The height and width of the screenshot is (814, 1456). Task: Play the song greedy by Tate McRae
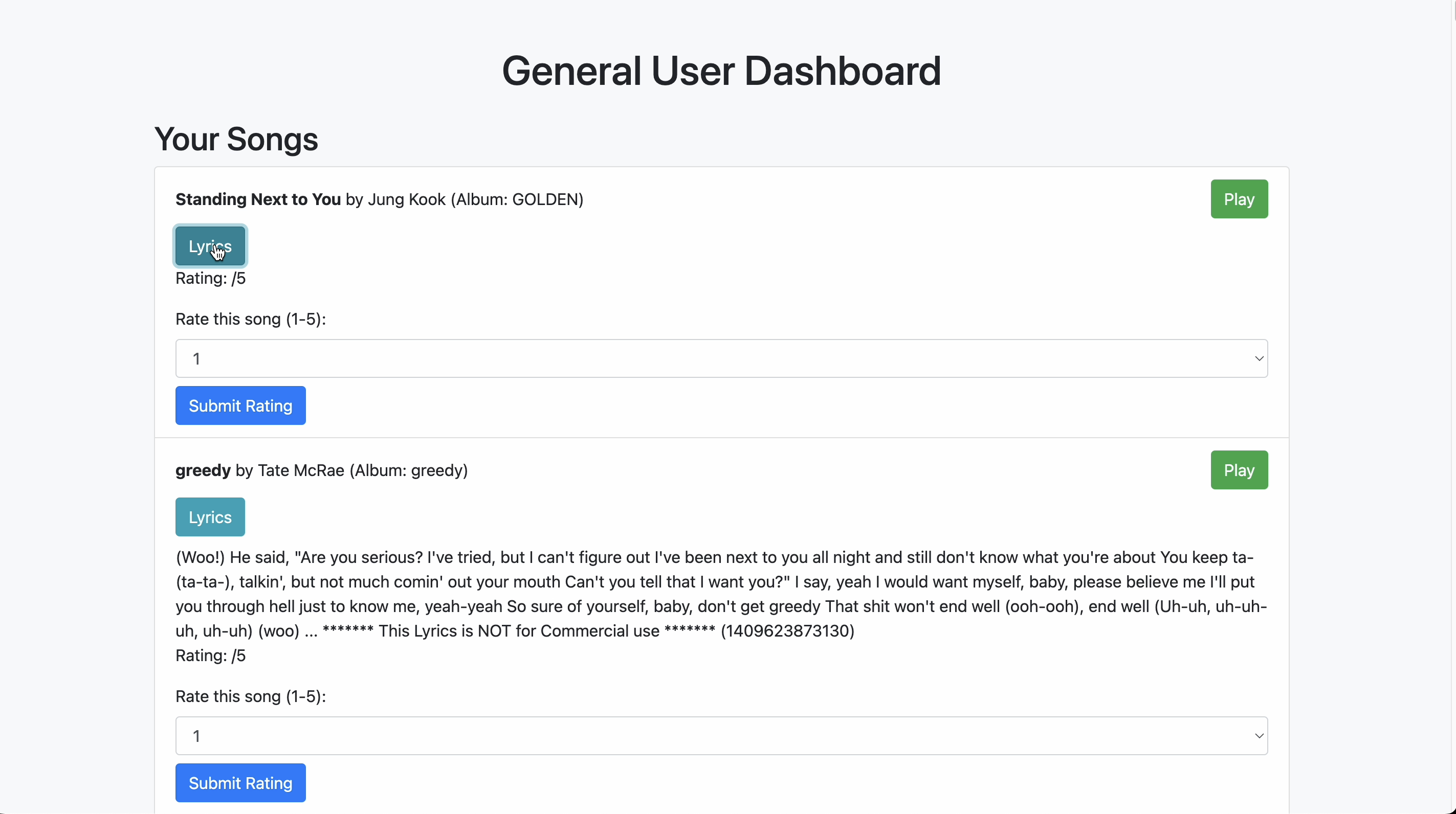tap(1239, 470)
